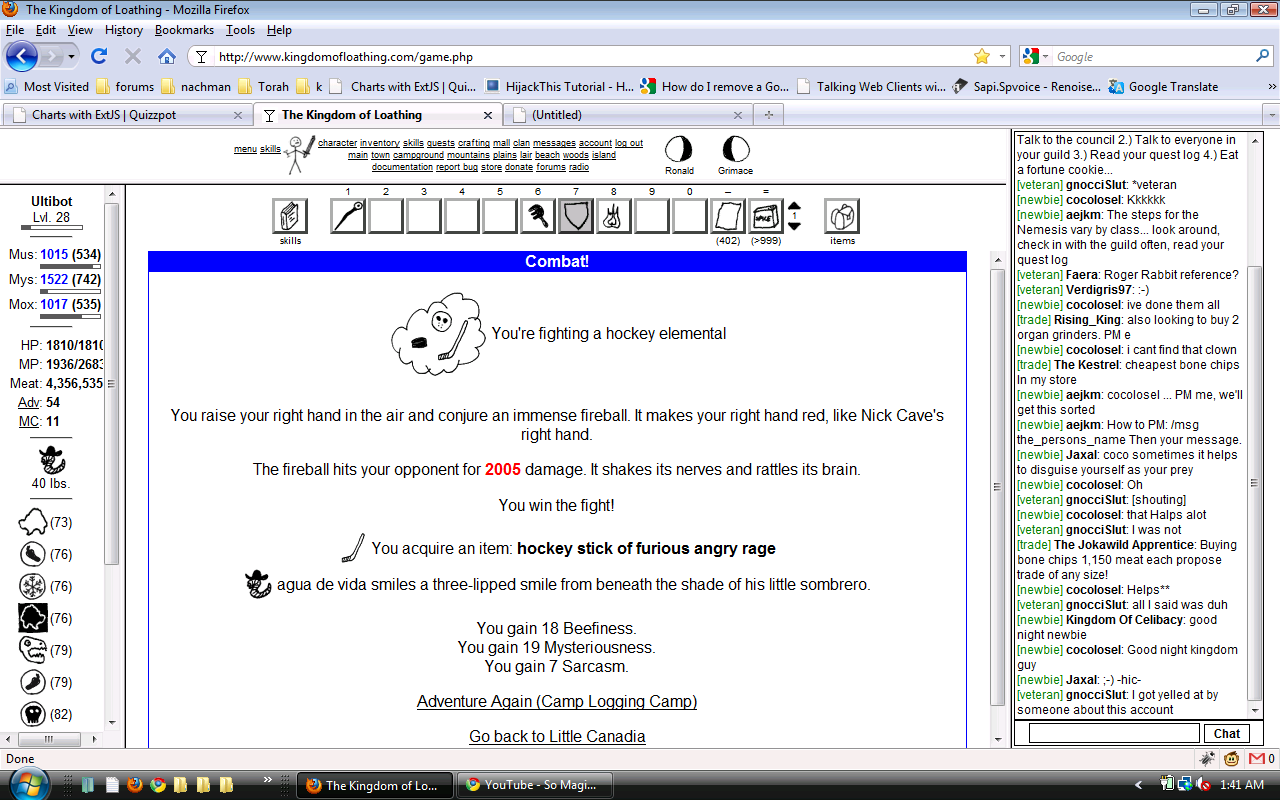Toggle the muted volume icon in system tray
The width and height of the screenshot is (1280, 800).
pos(1205,785)
